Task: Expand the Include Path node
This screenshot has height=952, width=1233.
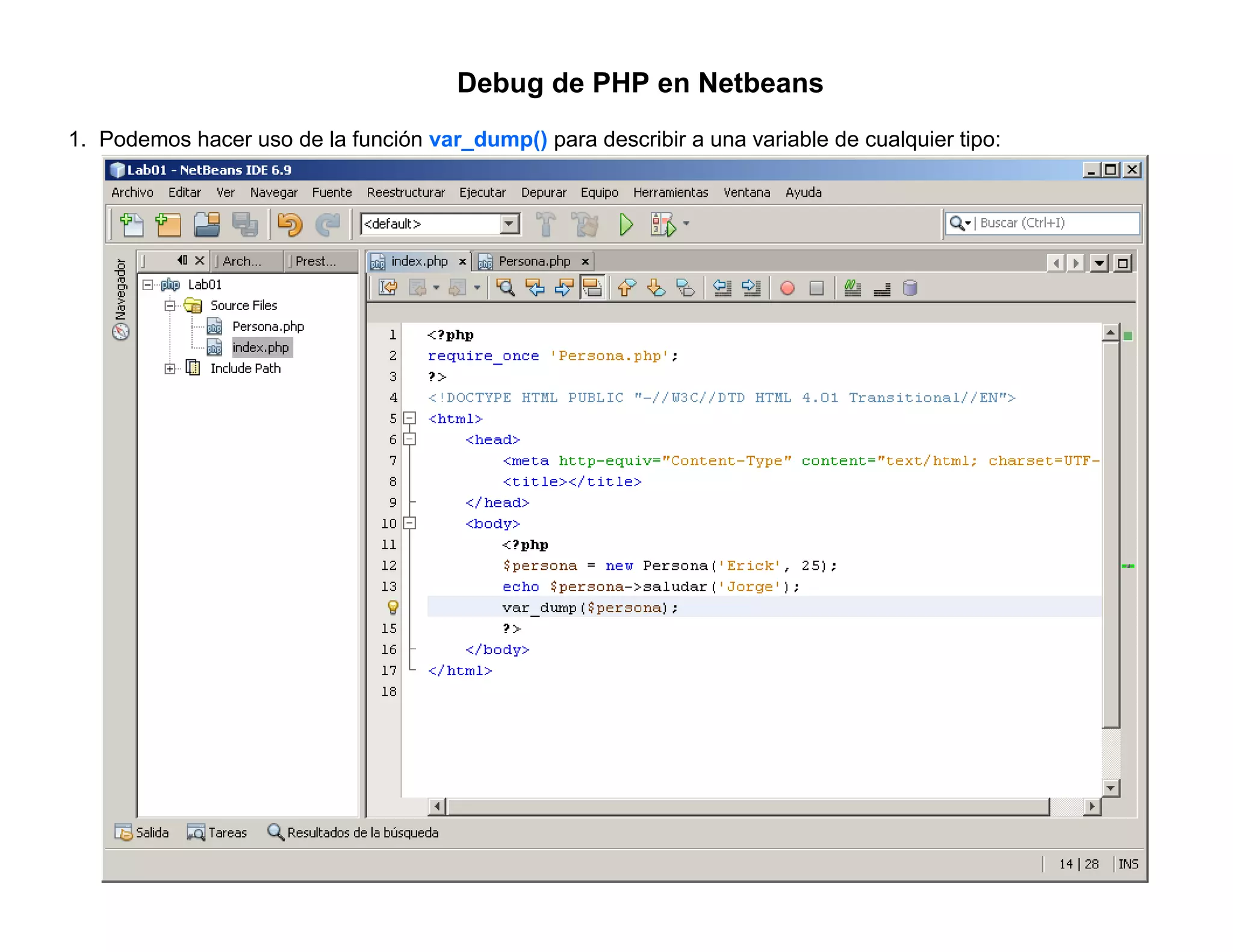Action: (170, 369)
